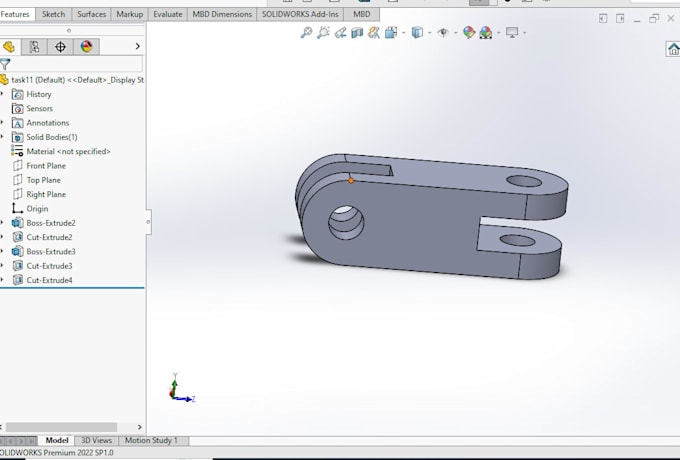Switch to the PropertyManager tab icon

34,46
